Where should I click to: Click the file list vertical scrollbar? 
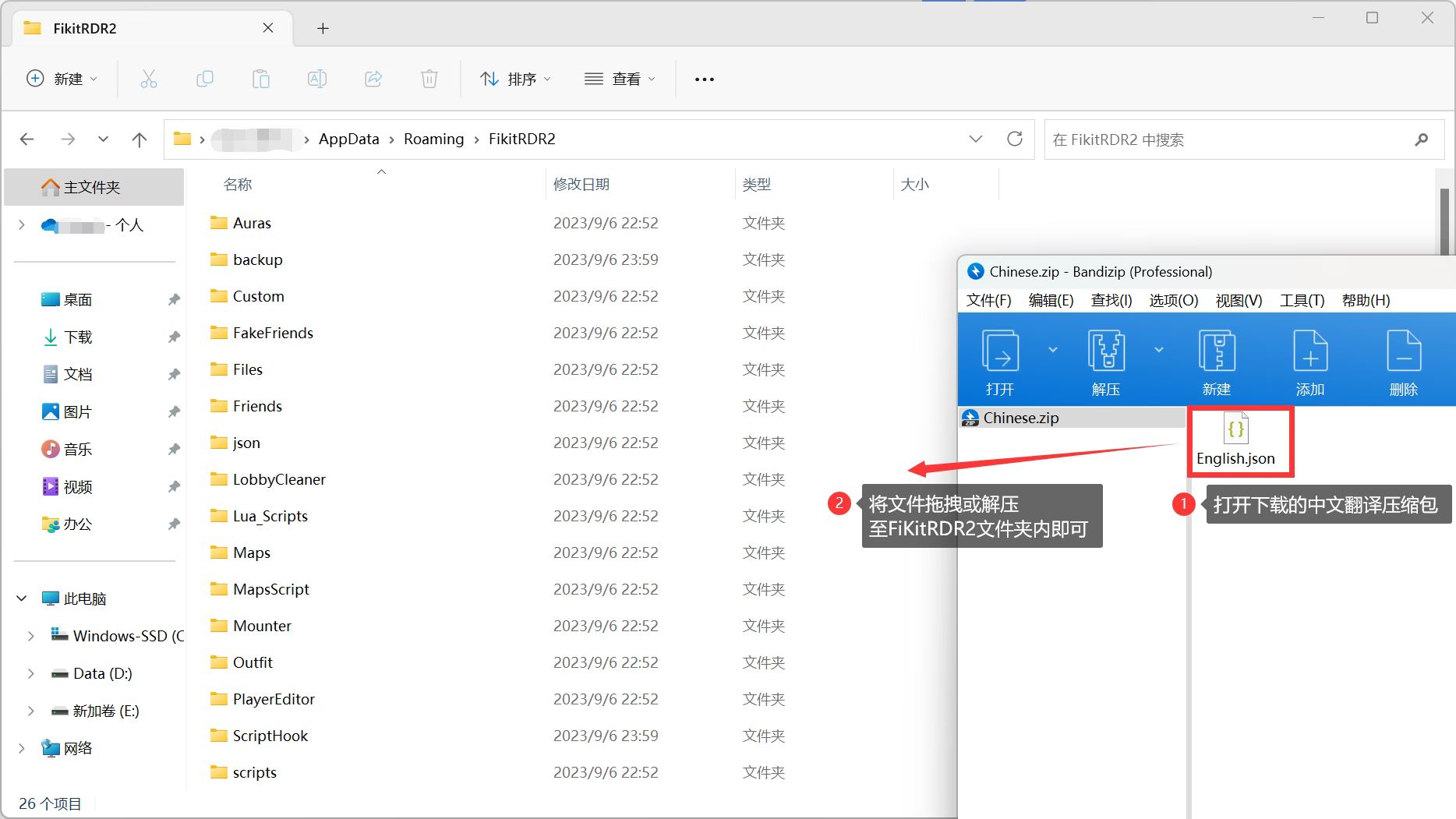coord(1444,221)
